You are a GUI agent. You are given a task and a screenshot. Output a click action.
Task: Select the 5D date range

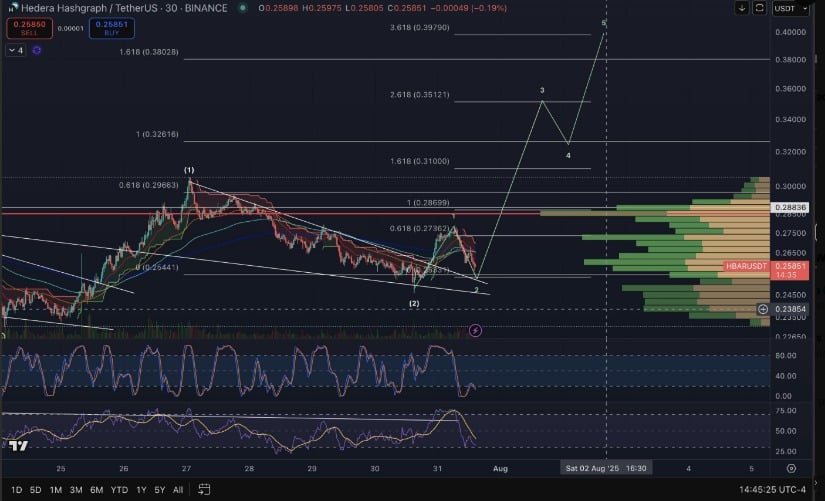click(x=35, y=490)
